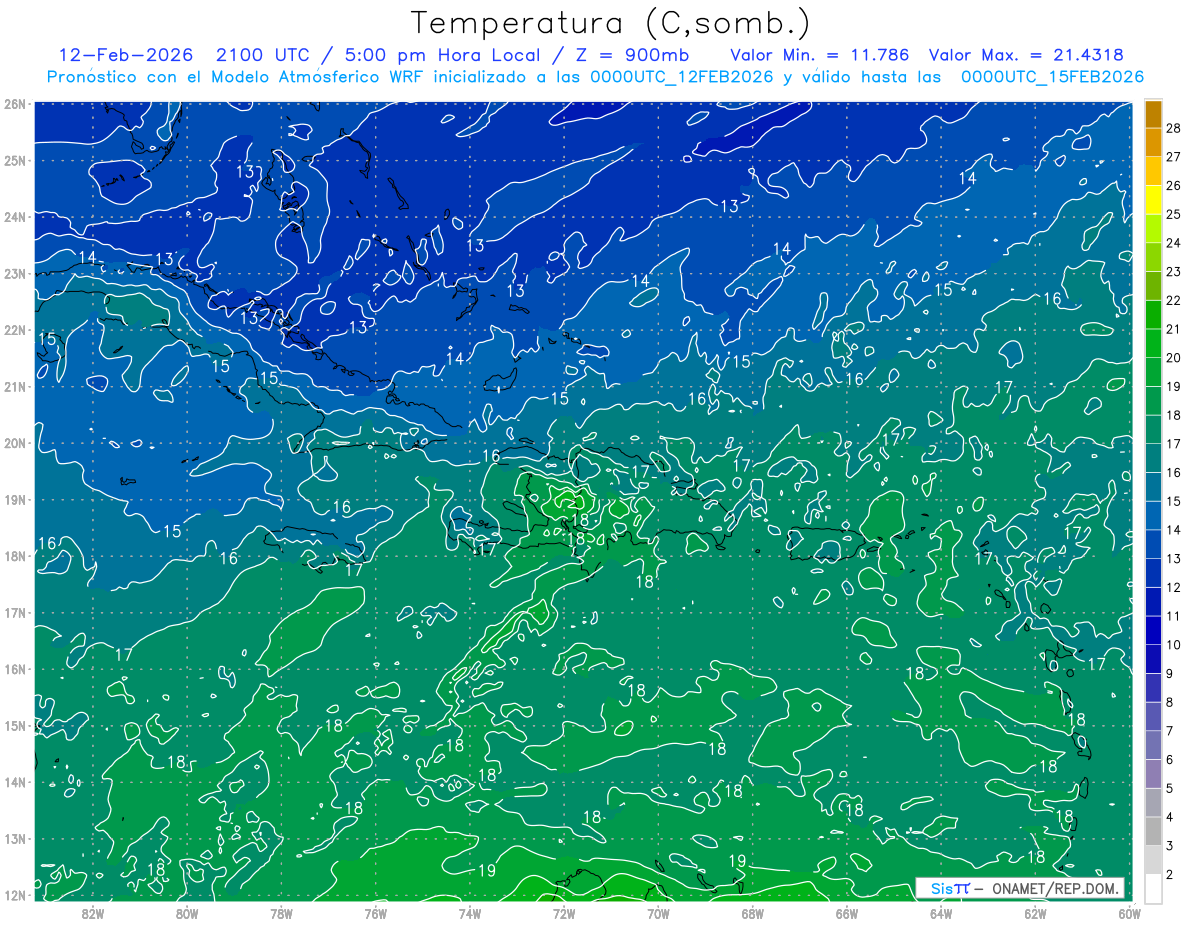Click the "26N" latitude axis label
Screen dimensions: 1200x927
(x=15, y=103)
